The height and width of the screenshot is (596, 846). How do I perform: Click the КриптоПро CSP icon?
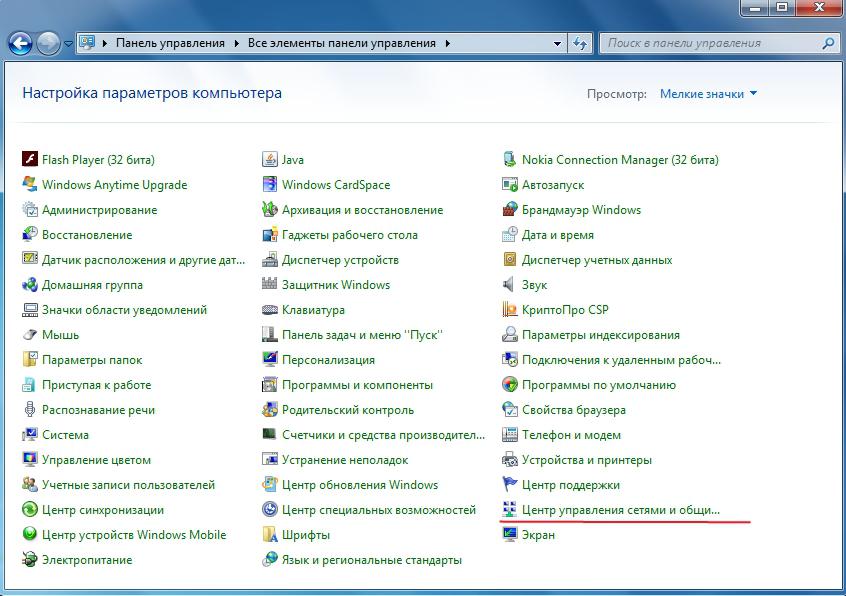(509, 310)
